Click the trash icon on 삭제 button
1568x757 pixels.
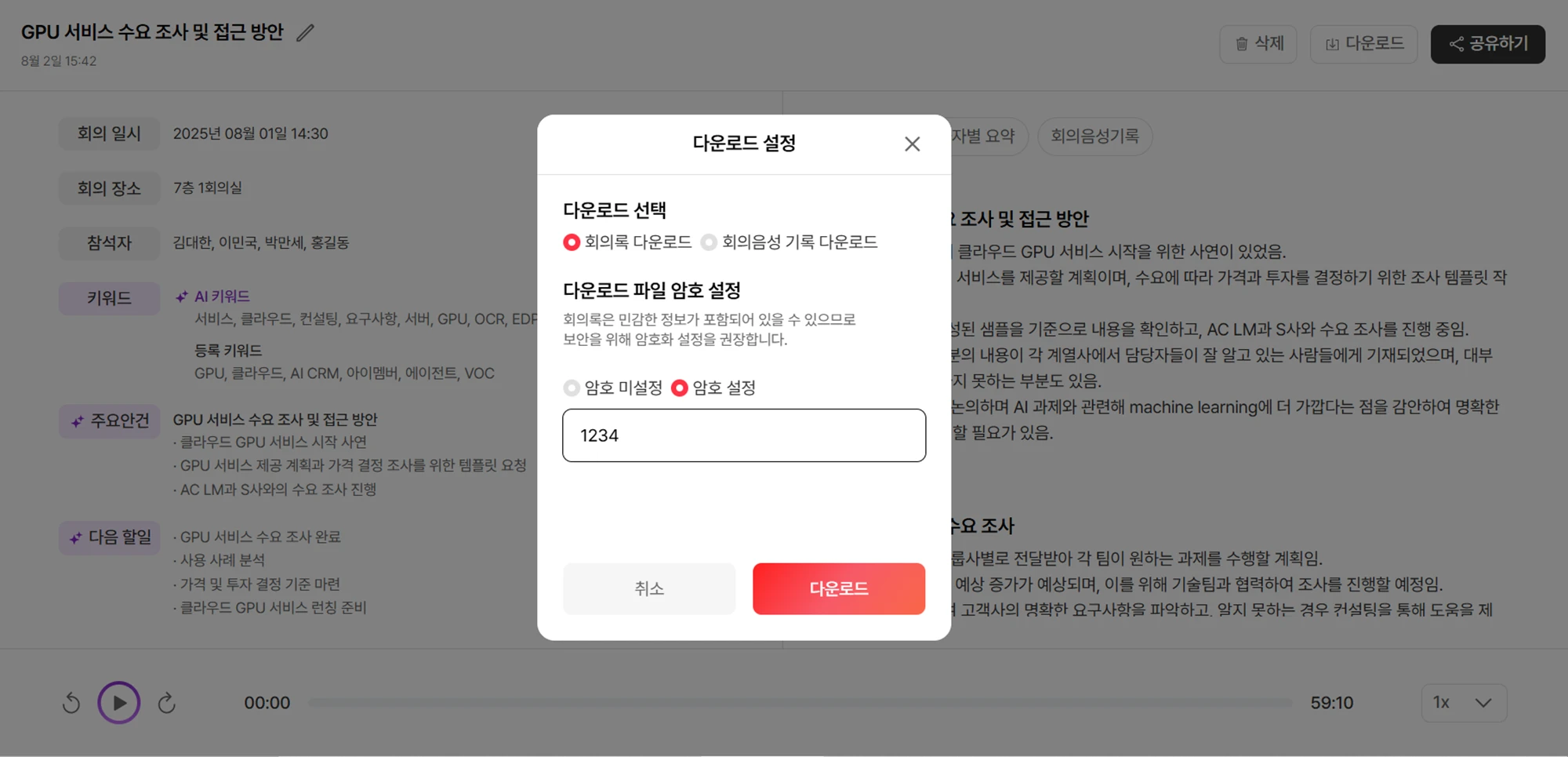[x=1242, y=44]
